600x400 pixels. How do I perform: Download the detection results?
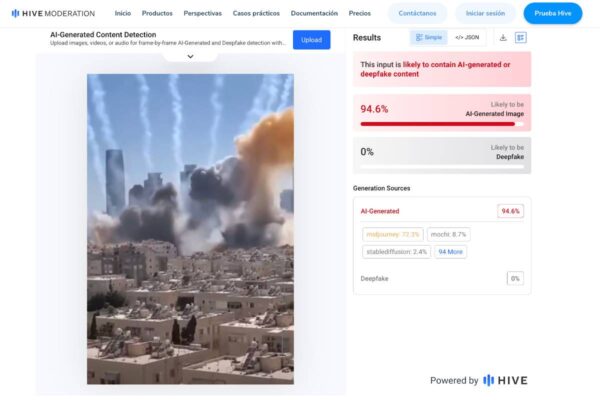(503, 37)
